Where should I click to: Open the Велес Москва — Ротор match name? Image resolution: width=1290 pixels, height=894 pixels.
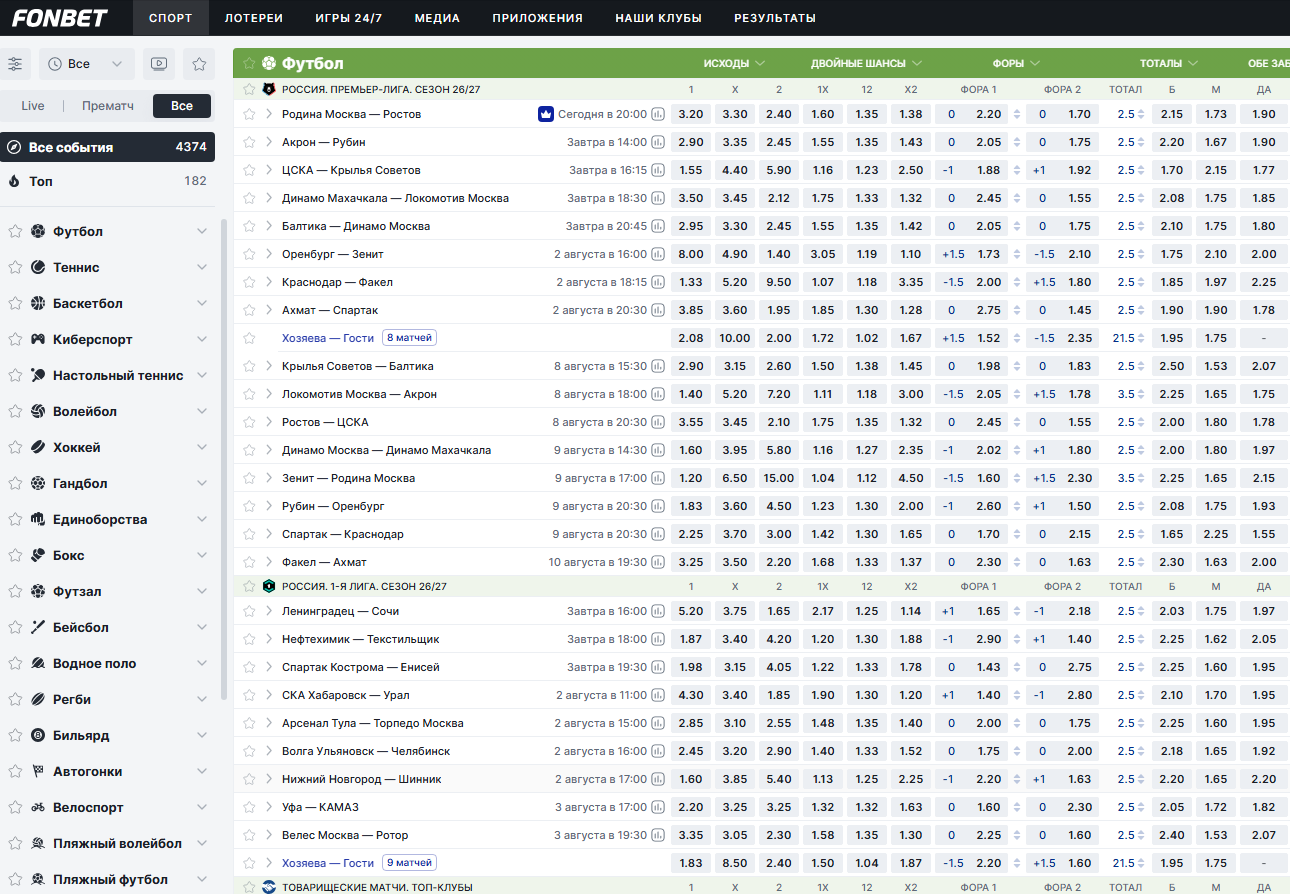pos(345,835)
